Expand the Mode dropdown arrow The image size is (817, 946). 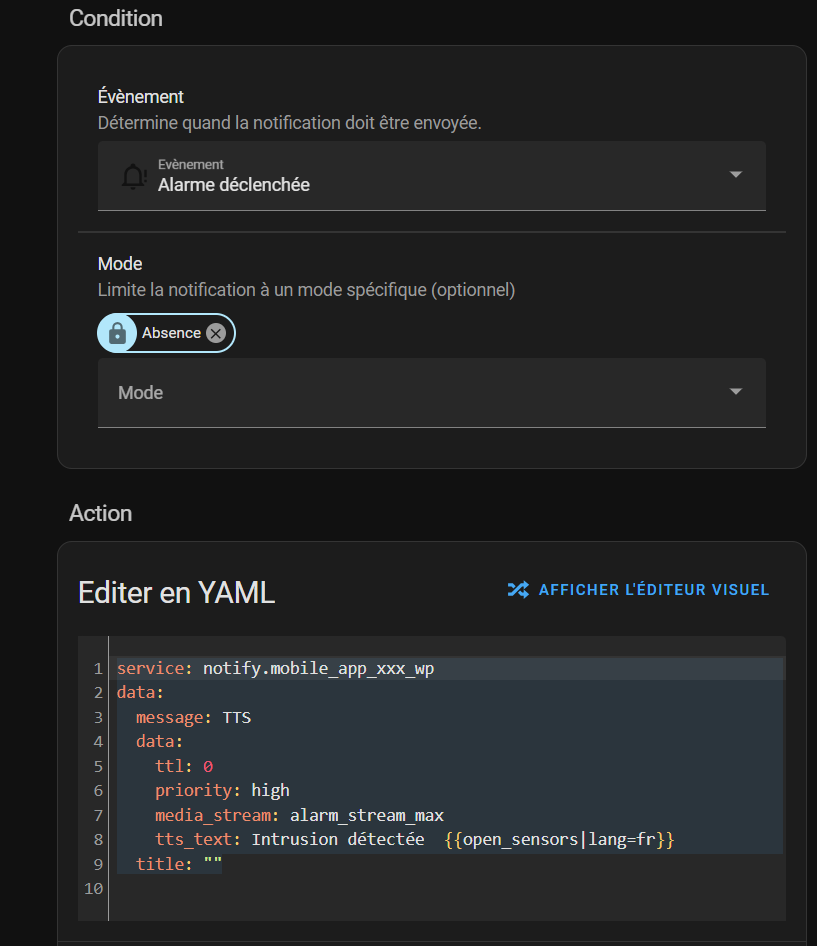point(736,392)
